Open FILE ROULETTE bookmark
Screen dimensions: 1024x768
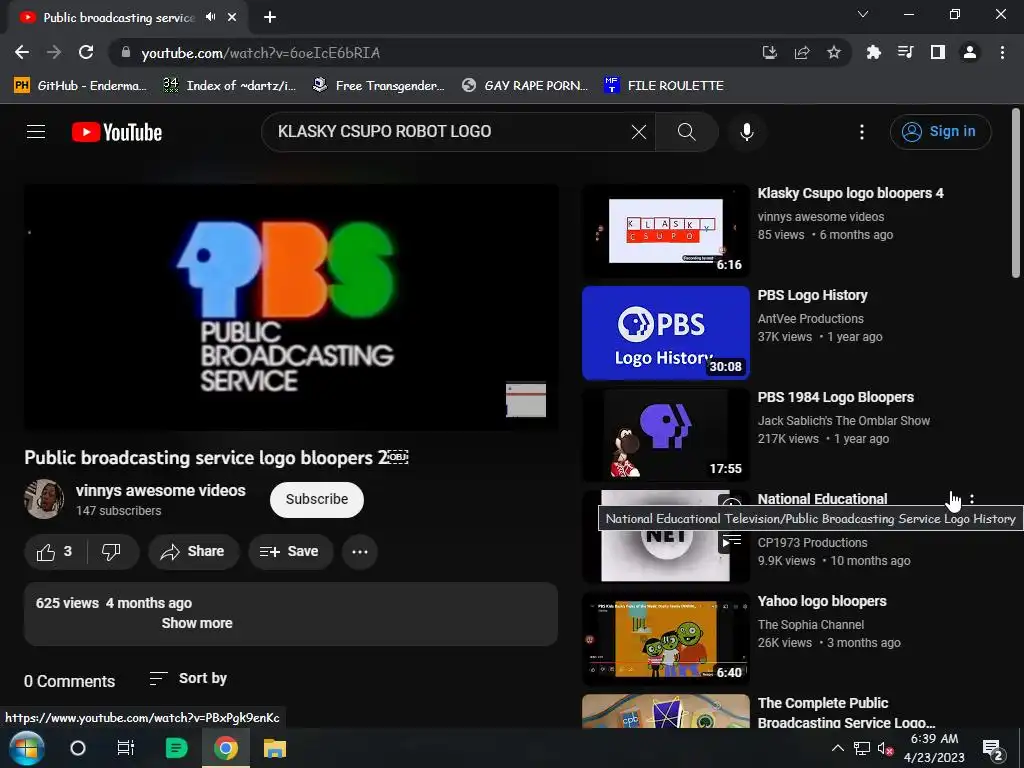pyautogui.click(x=664, y=86)
